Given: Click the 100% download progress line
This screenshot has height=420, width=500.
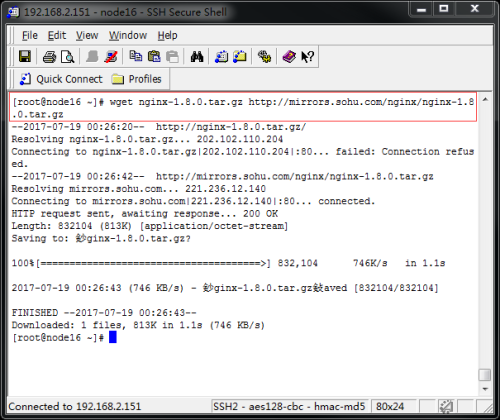Looking at the screenshot, I should [x=228, y=263].
